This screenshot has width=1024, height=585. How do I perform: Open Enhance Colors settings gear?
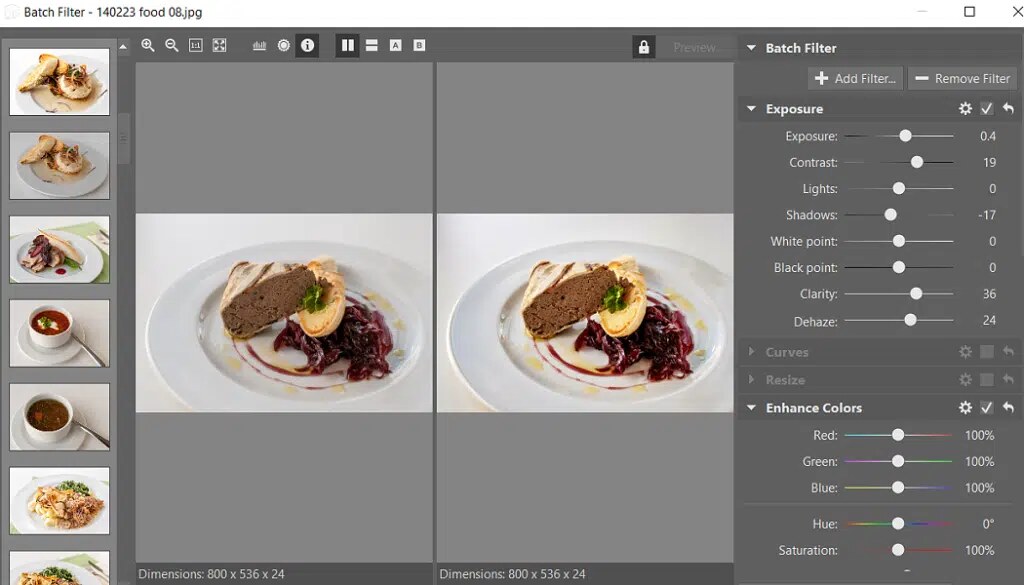point(965,407)
